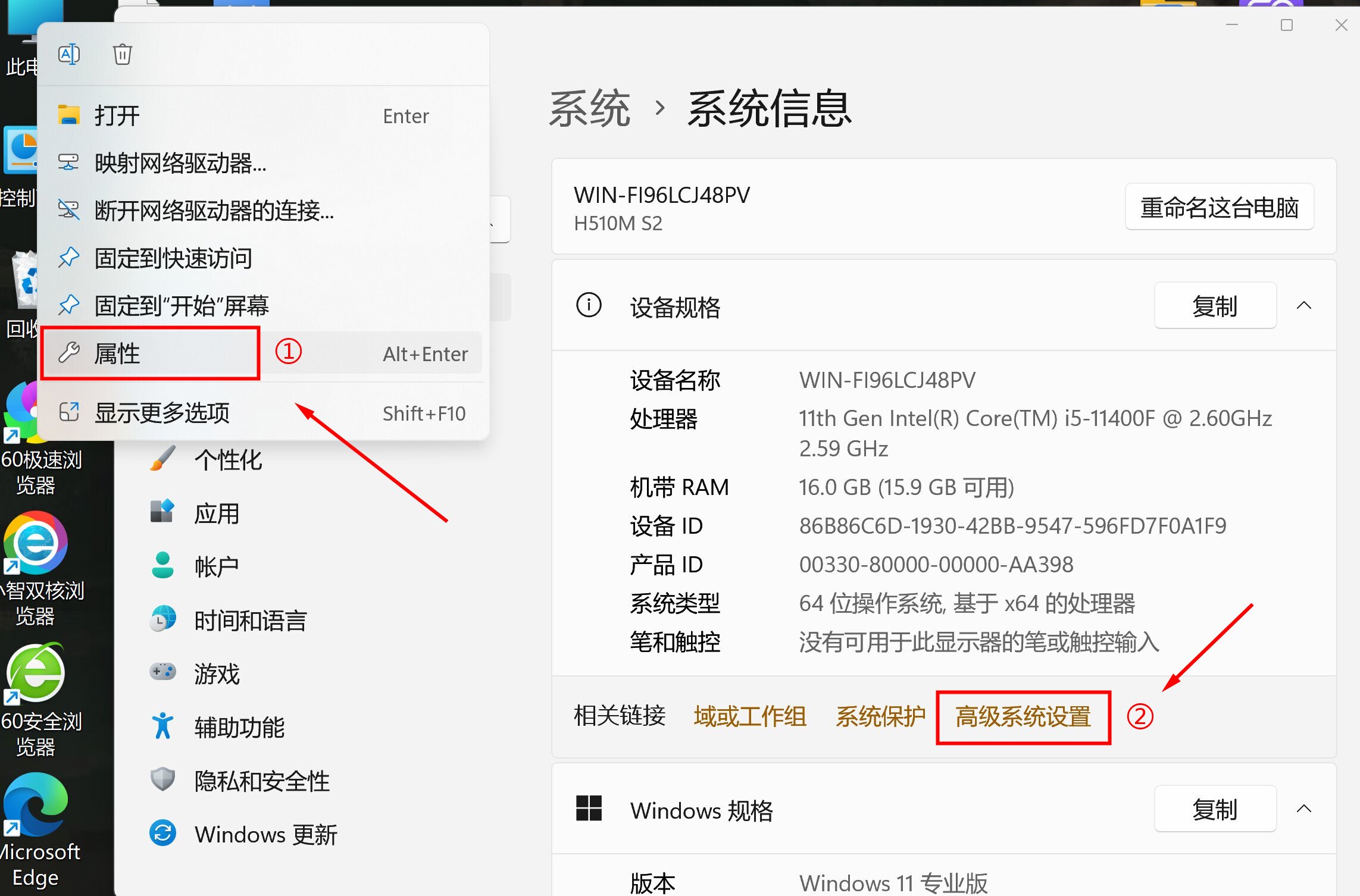Click the H510M S2 model text

[x=618, y=224]
